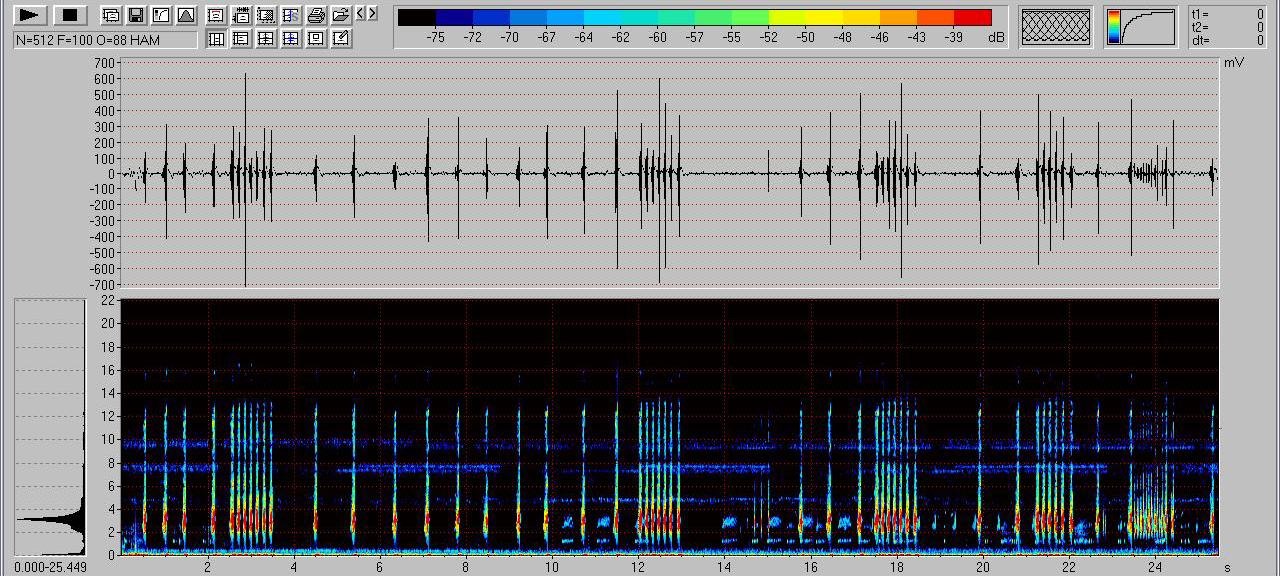Click the left arrow page button
This screenshot has height=576, width=1280.
[x=361, y=14]
